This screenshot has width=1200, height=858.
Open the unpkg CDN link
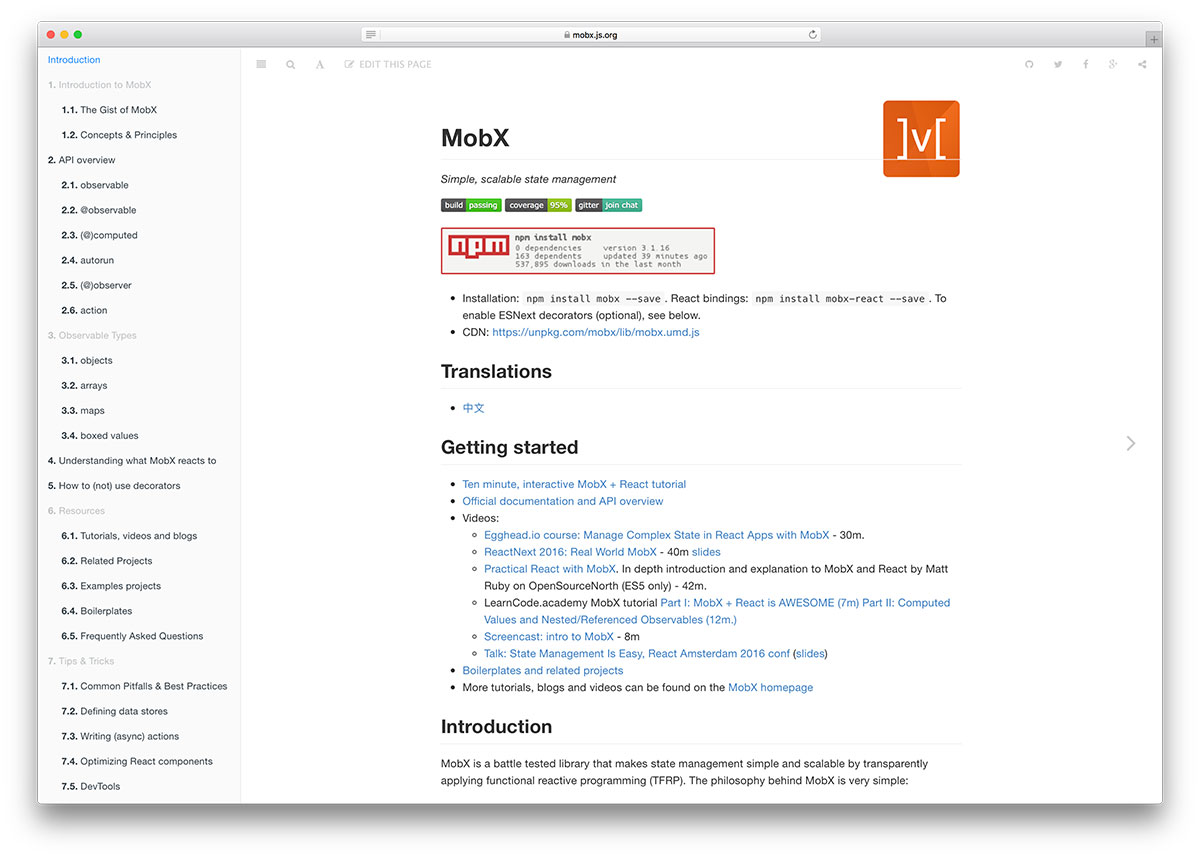pyautogui.click(x=596, y=332)
